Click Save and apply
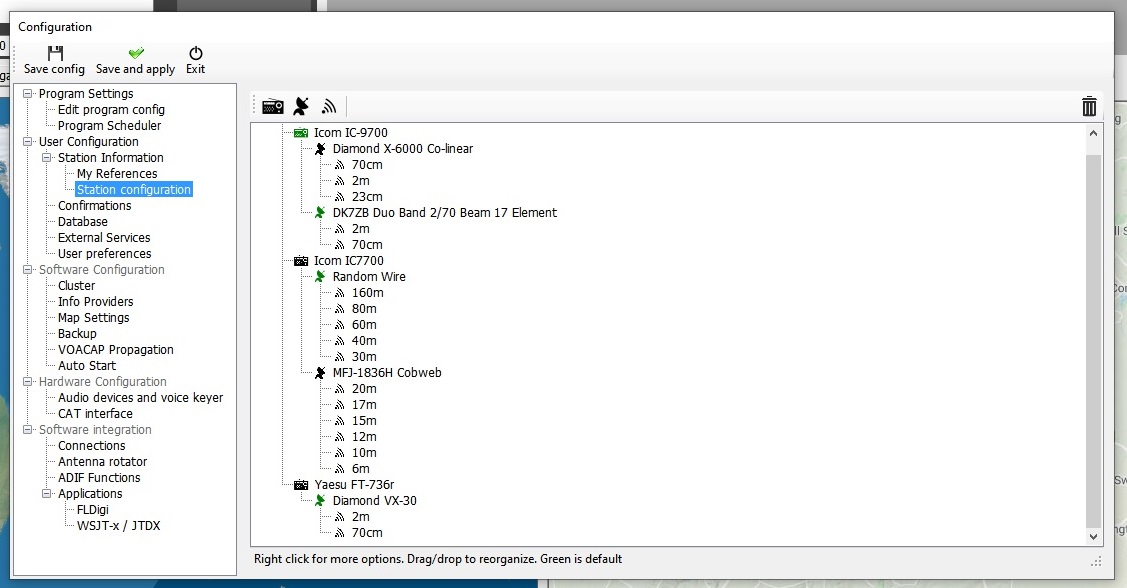This screenshot has width=1127, height=588. pyautogui.click(x=135, y=60)
